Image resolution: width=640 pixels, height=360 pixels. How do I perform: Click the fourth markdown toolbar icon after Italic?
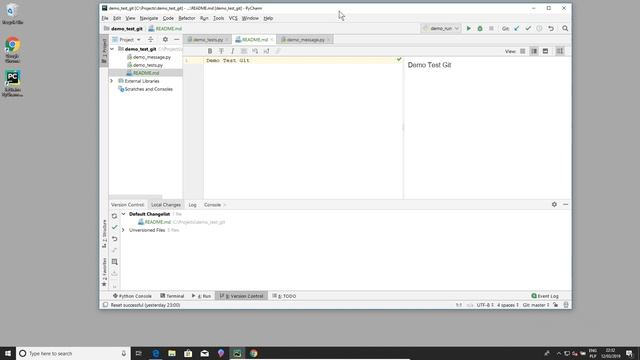[244, 51]
